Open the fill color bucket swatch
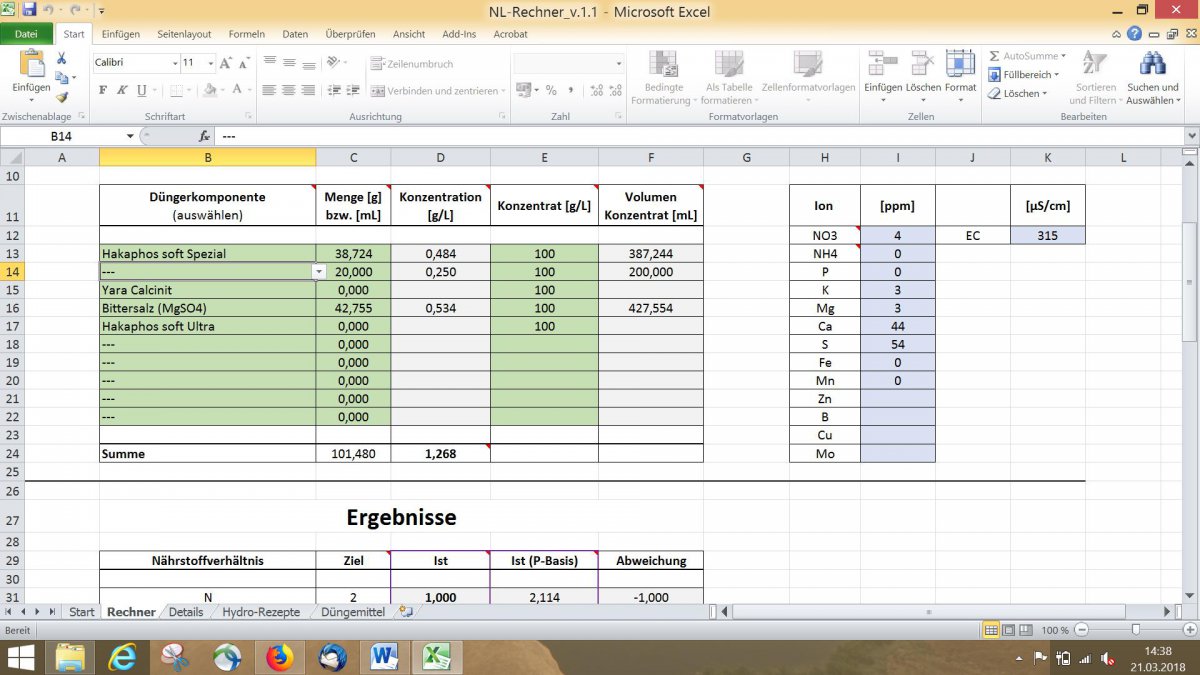The height and width of the screenshot is (675, 1200). (x=209, y=90)
